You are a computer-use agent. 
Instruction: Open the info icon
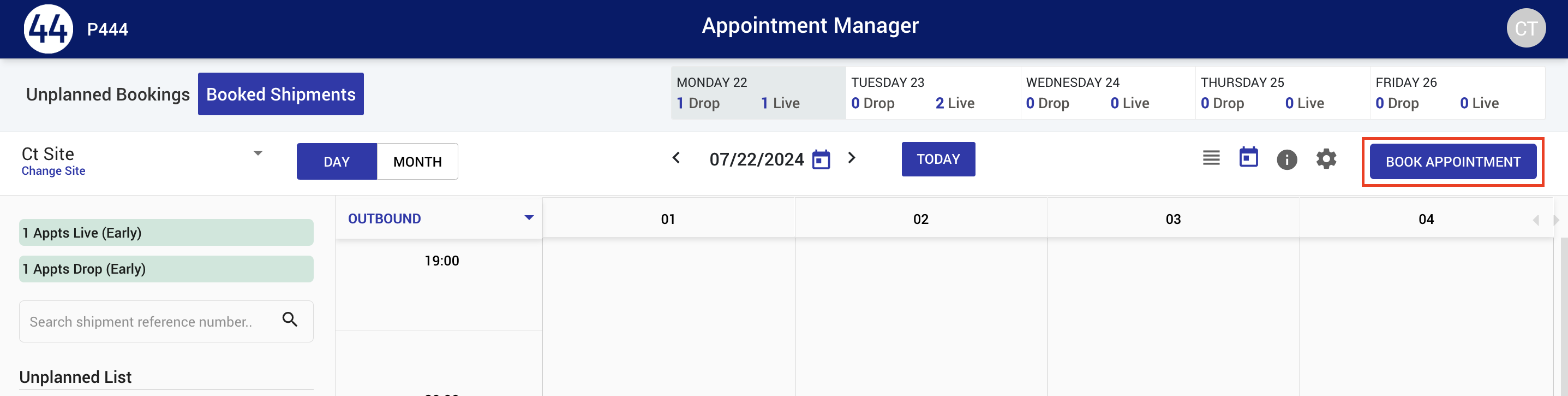(1287, 159)
